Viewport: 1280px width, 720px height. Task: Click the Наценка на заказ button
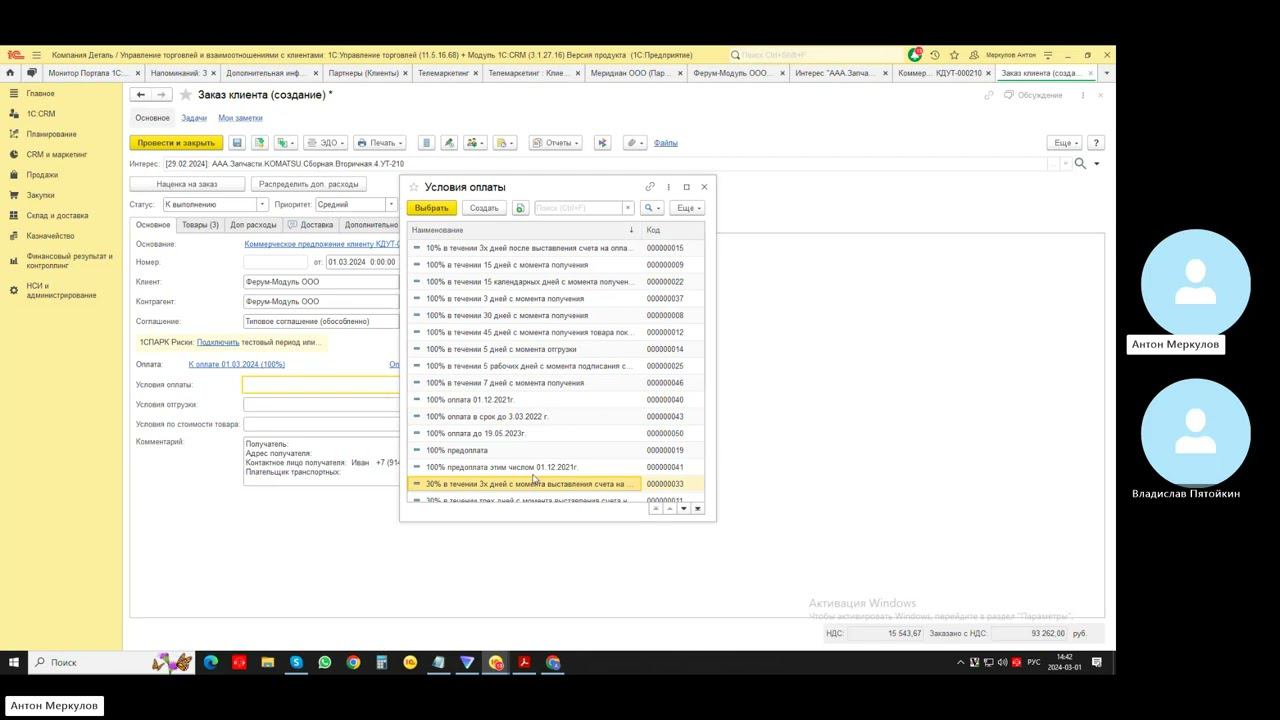click(x=187, y=184)
